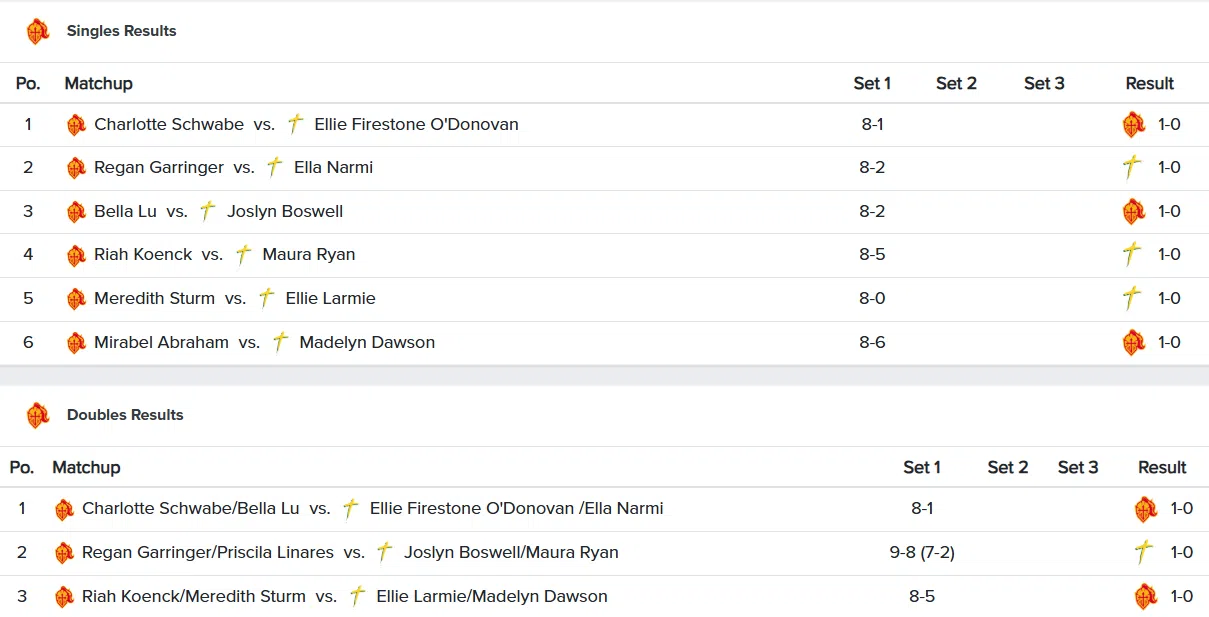Click the 9-8 (7-2) doubles score
1209x617 pixels.
(921, 552)
